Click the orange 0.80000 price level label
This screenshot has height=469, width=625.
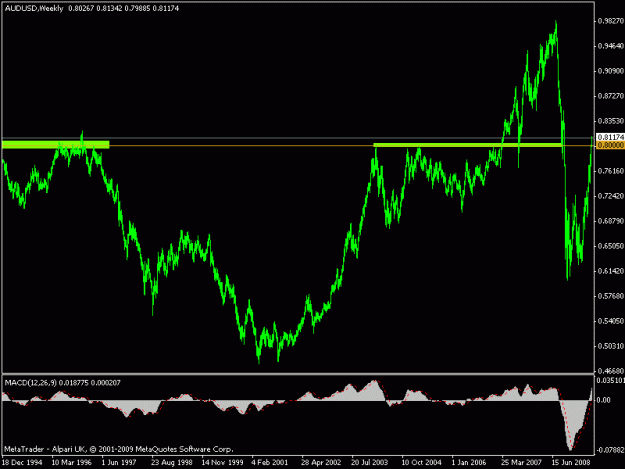tap(610, 145)
